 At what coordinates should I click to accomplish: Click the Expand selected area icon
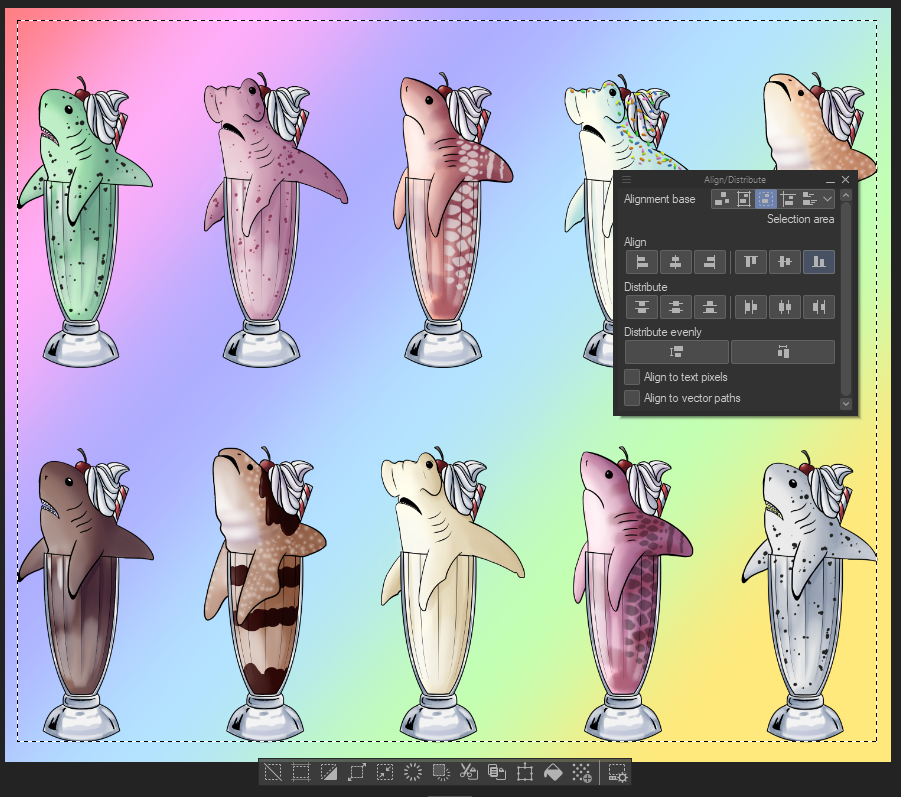click(x=356, y=772)
